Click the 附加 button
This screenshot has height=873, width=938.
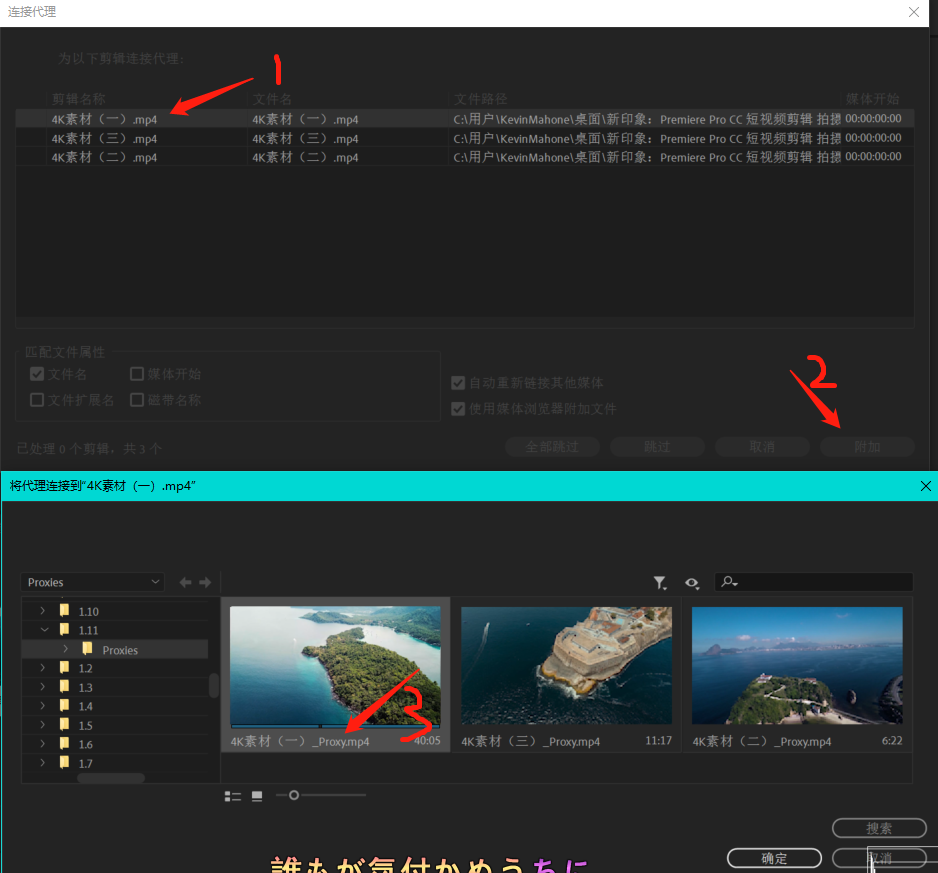tap(867, 447)
